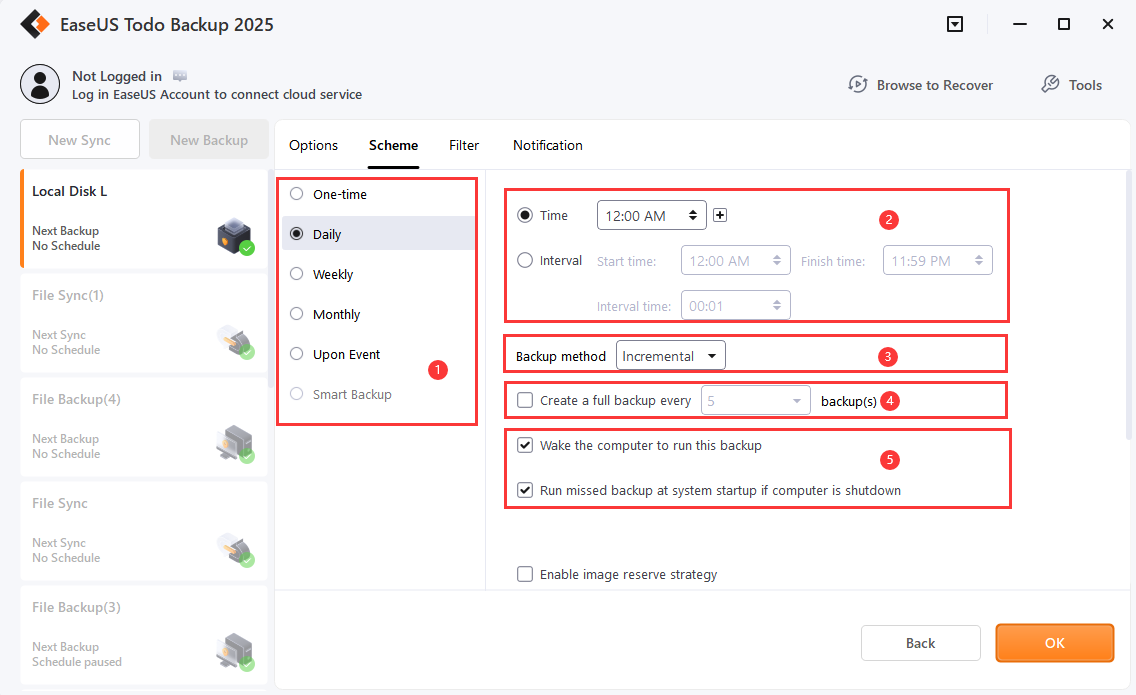Switch to the Scheme tab
Image resolution: width=1136 pixels, height=695 pixels.
coord(393,145)
